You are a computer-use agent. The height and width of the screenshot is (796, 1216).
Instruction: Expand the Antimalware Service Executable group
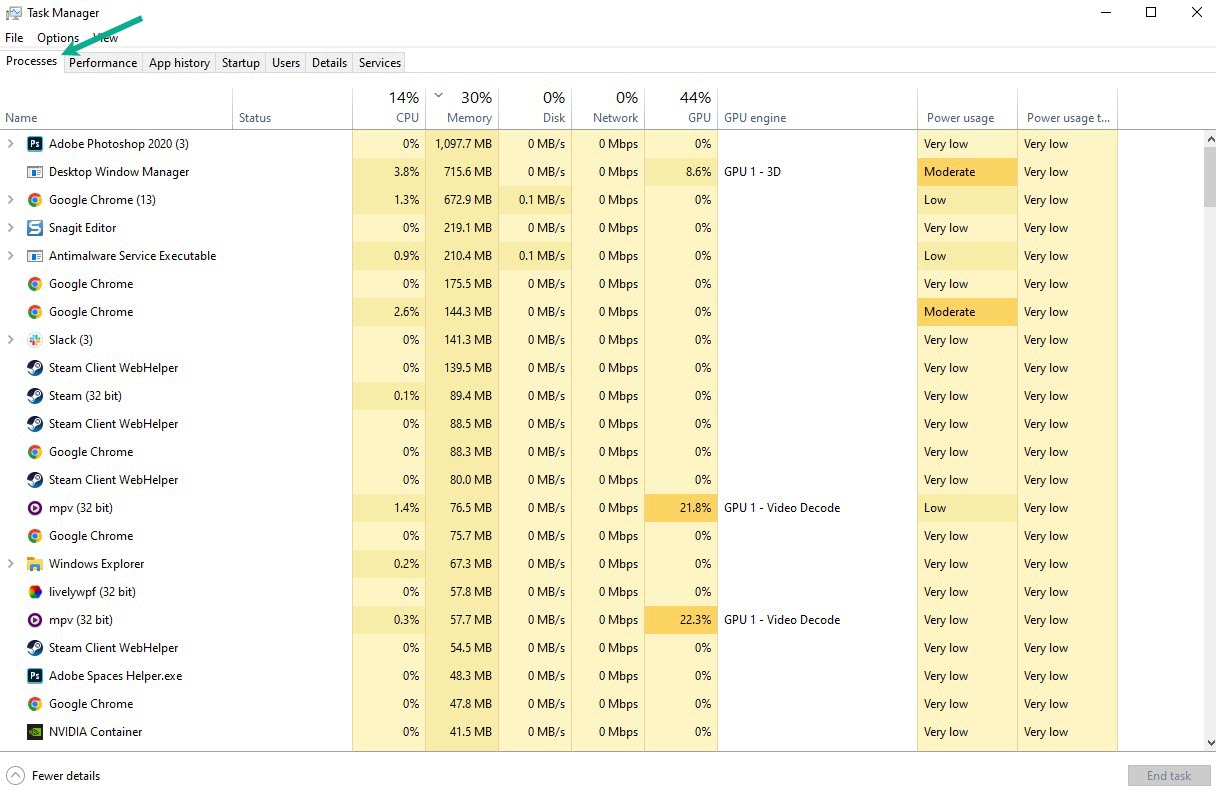pos(11,256)
